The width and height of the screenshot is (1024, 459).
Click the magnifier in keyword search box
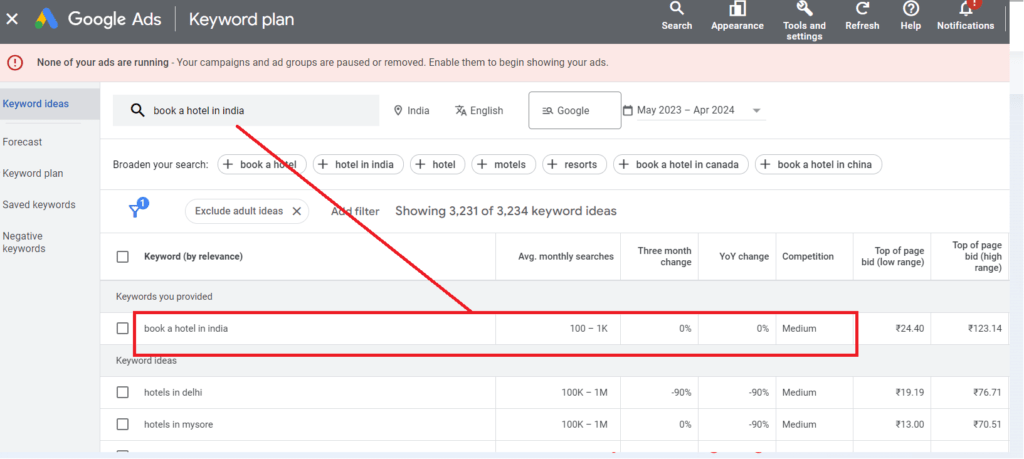pyautogui.click(x=137, y=110)
